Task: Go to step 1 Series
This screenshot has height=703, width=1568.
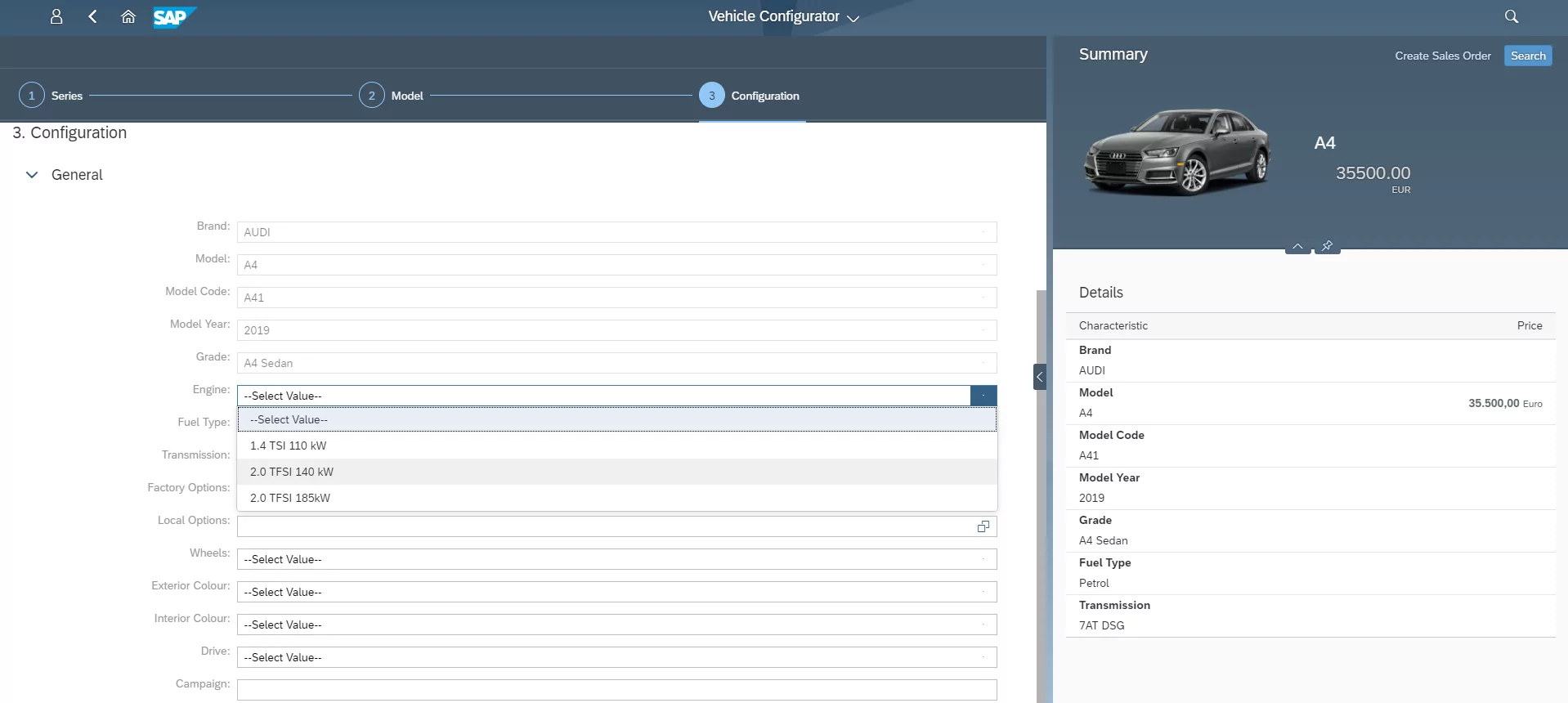Action: coord(51,96)
